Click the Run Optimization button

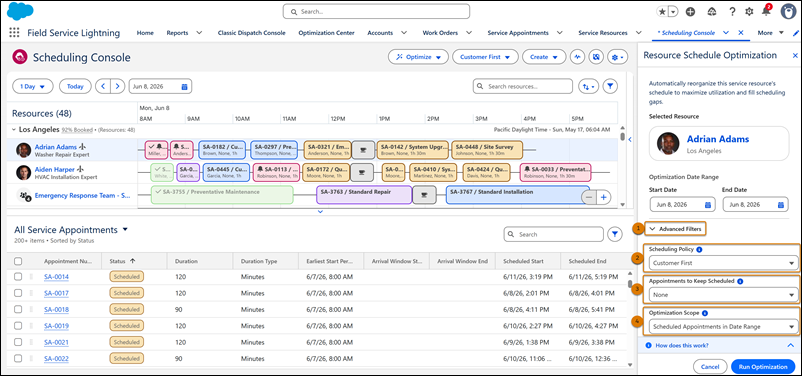click(x=763, y=367)
